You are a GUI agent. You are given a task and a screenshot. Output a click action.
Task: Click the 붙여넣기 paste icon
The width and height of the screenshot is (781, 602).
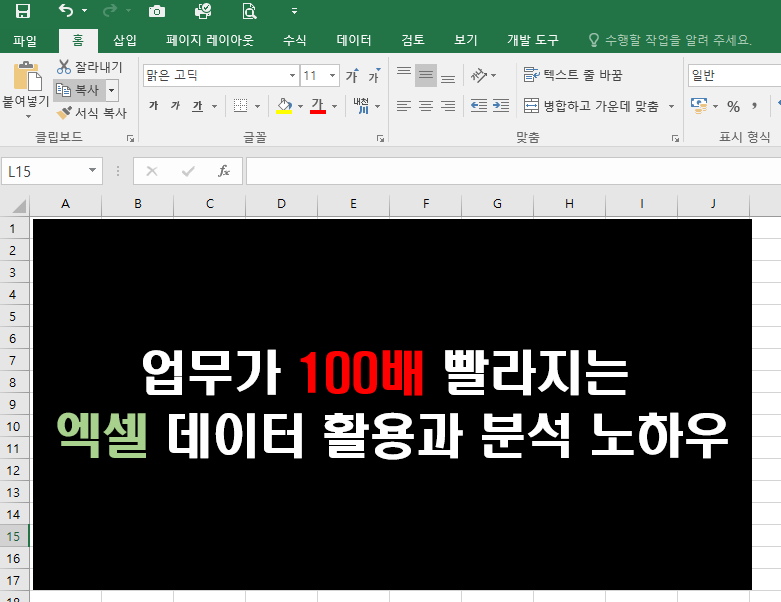coord(26,76)
